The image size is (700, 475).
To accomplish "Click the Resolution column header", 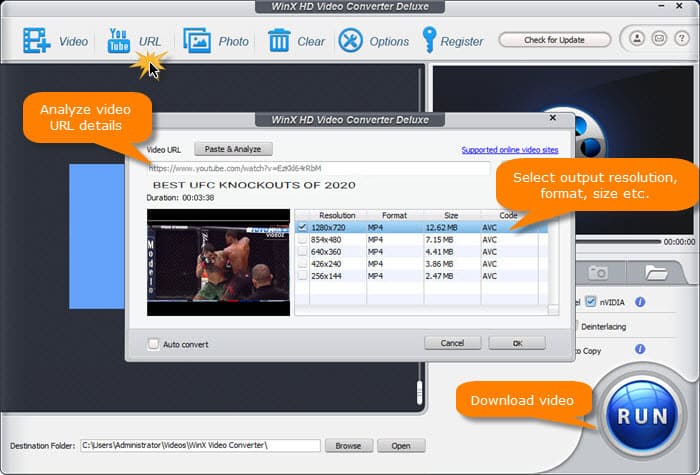I will pos(338,215).
